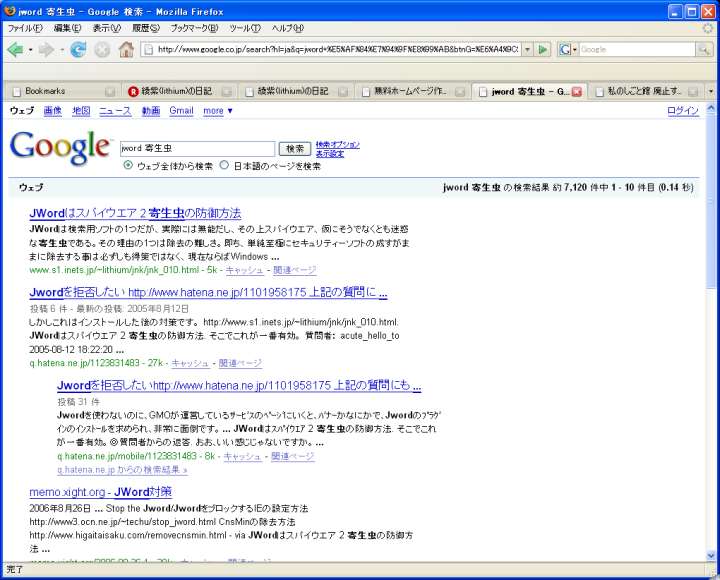Open the Back history dropdown arrow

(x=30, y=49)
